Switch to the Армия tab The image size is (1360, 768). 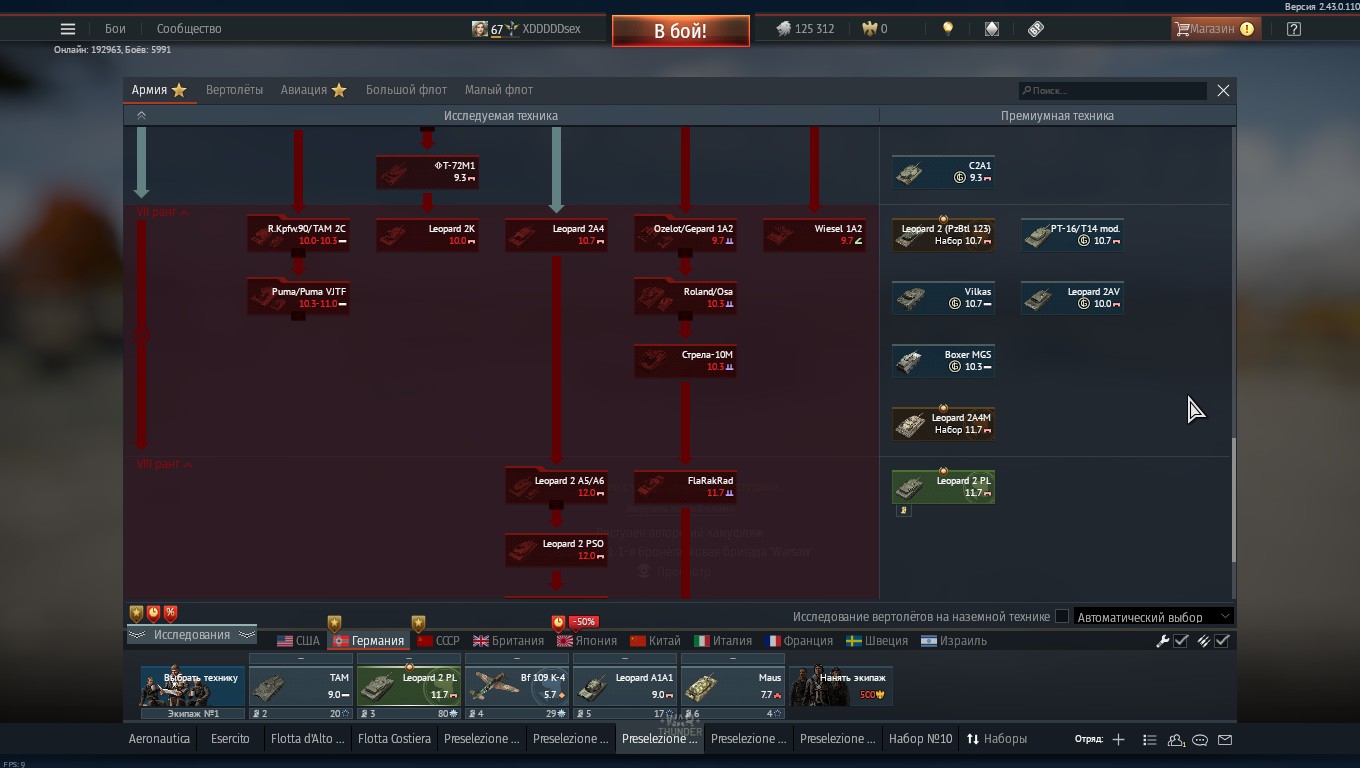(159, 90)
